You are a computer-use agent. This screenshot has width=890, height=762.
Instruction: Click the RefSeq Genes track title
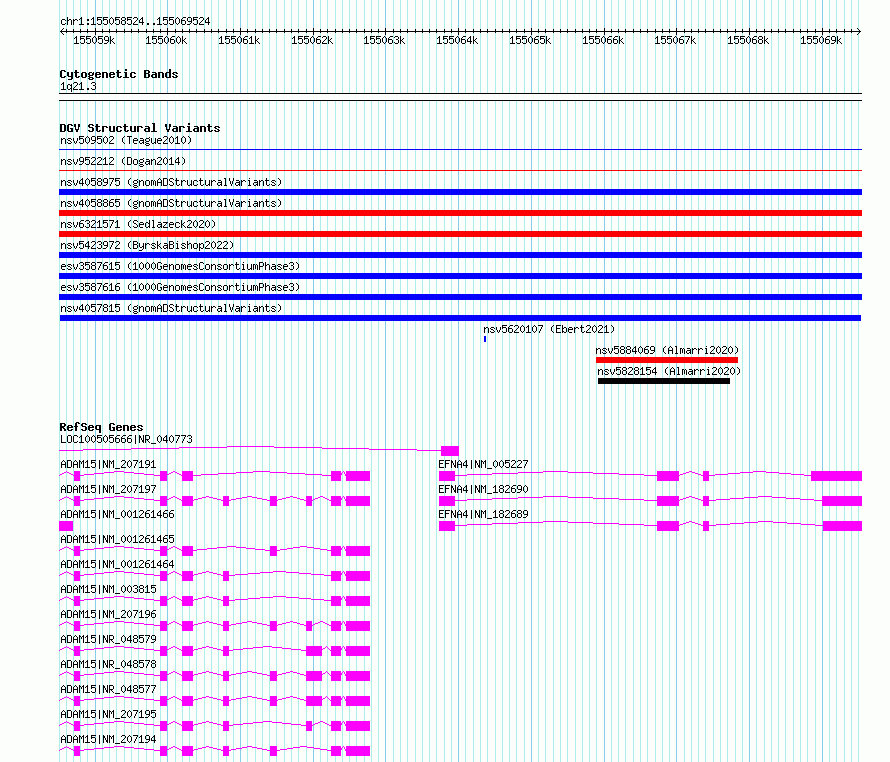[x=102, y=427]
